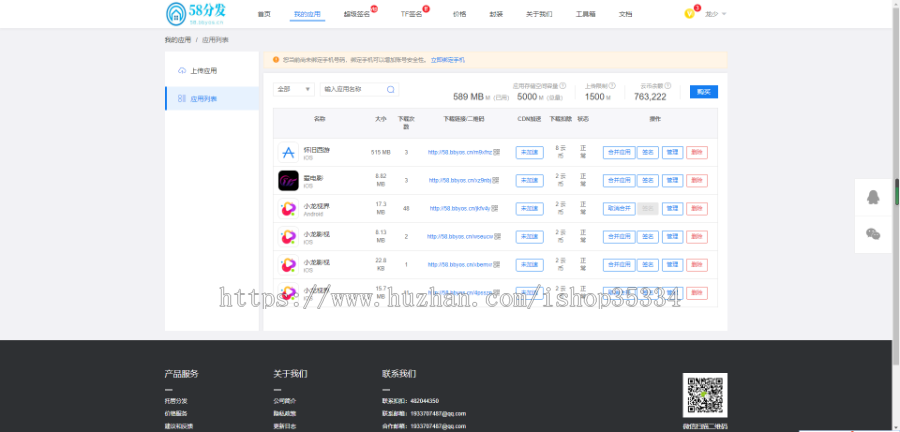
Task: Click the 蜜电影 app icon
Action: click(x=288, y=180)
